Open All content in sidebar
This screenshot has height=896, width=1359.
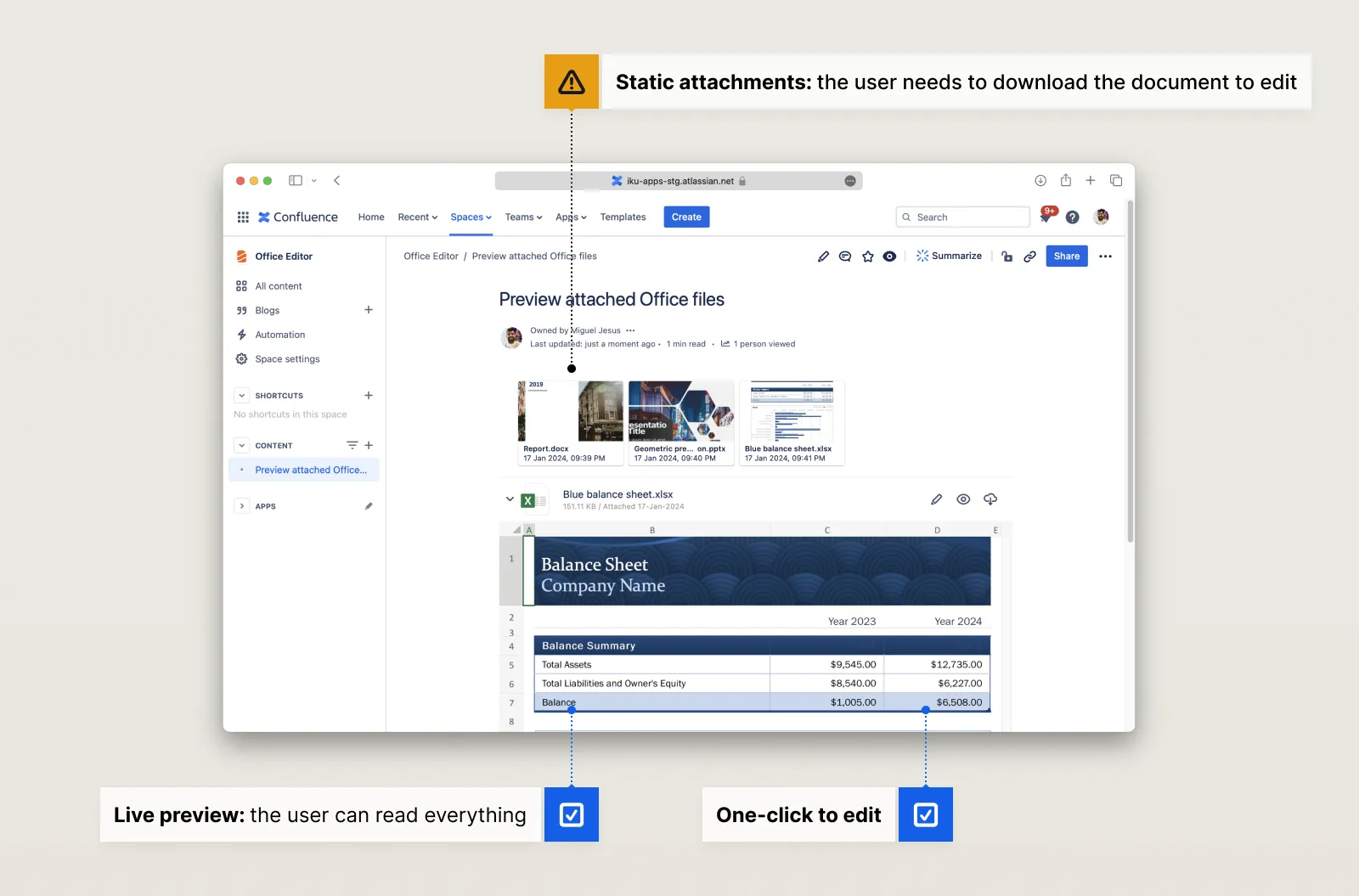[278, 286]
